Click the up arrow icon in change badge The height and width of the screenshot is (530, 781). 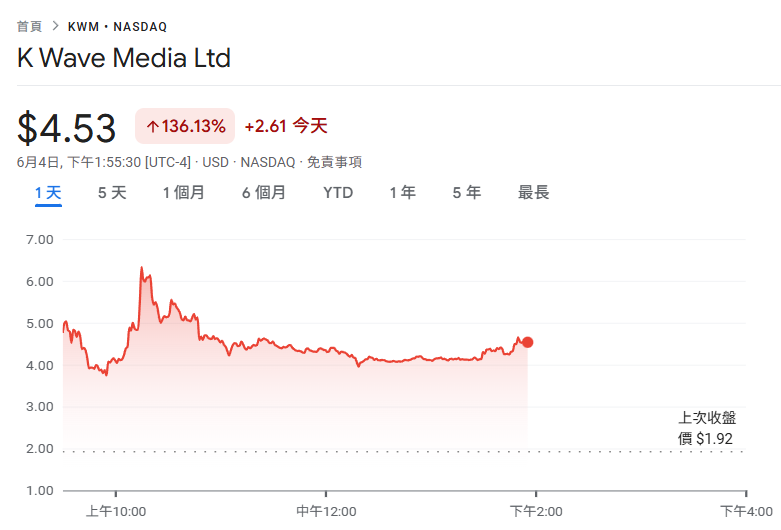pyautogui.click(x=153, y=126)
